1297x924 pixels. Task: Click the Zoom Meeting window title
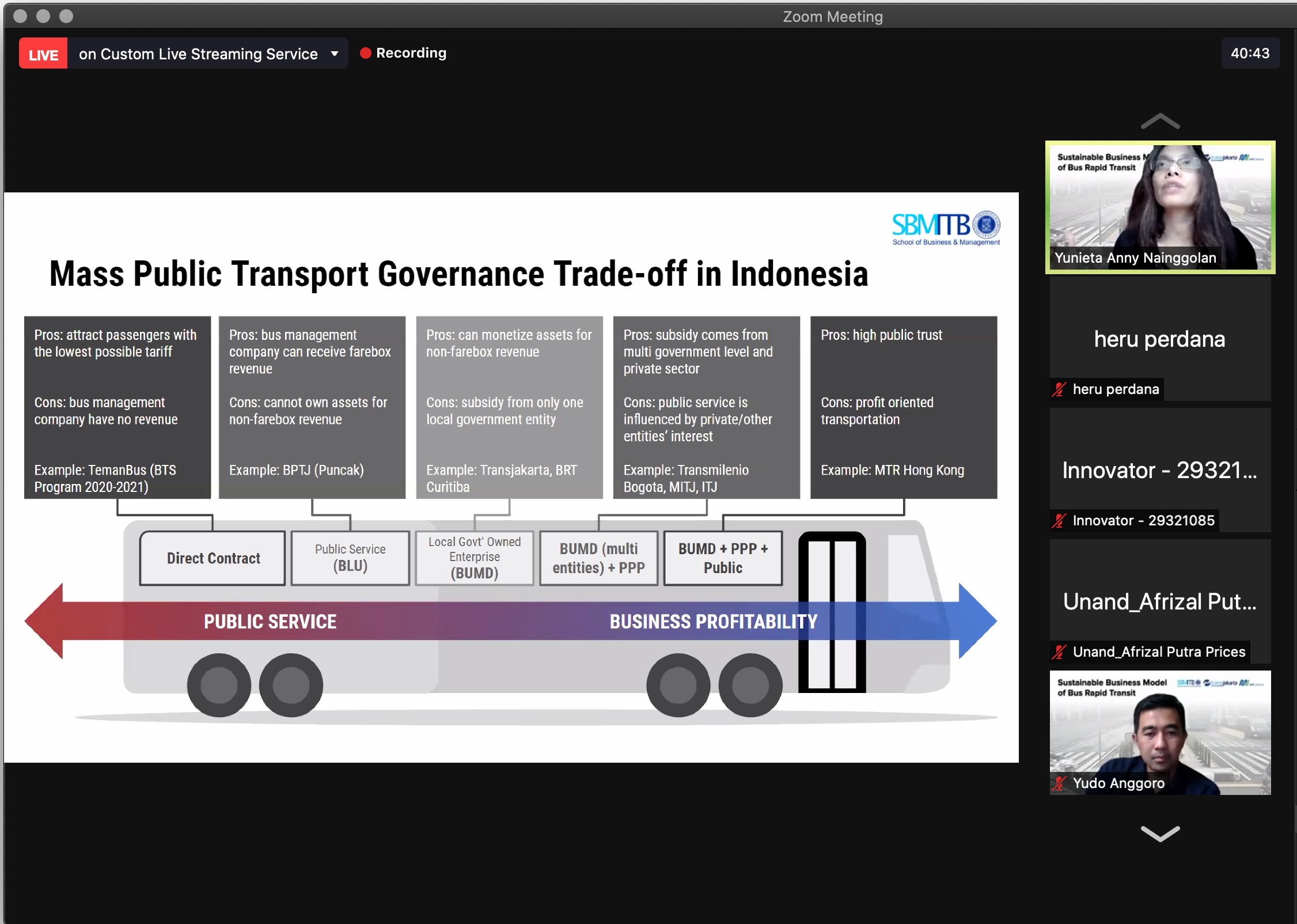coord(832,17)
